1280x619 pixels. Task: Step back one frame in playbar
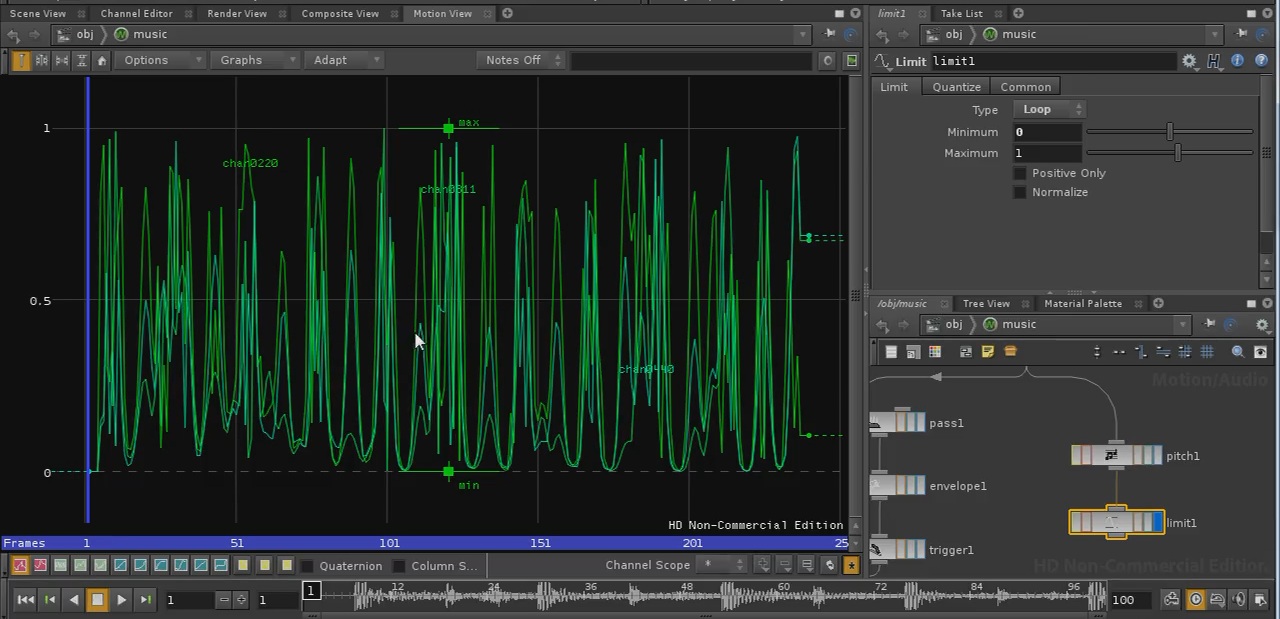point(49,600)
